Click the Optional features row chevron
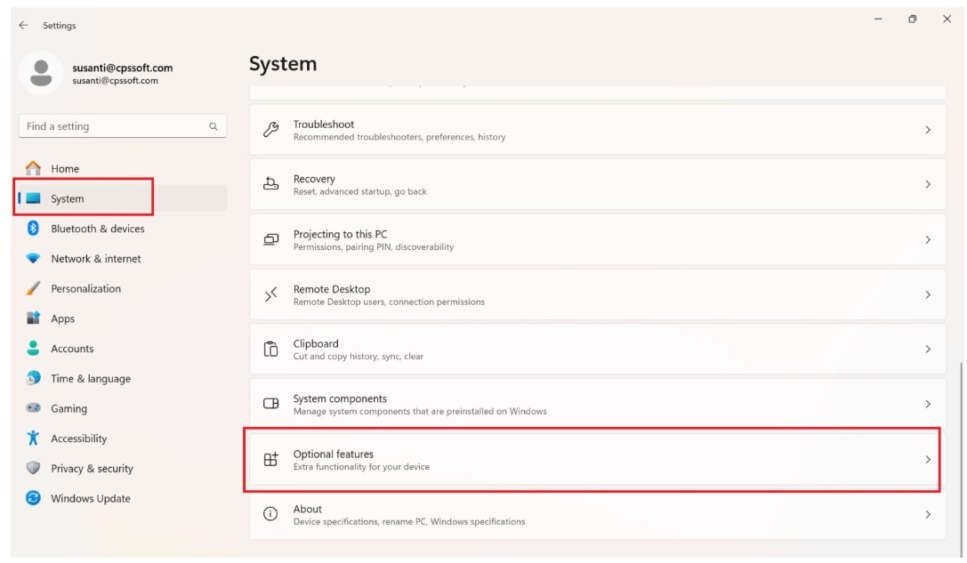This screenshot has height=563, width=967. coord(928,459)
